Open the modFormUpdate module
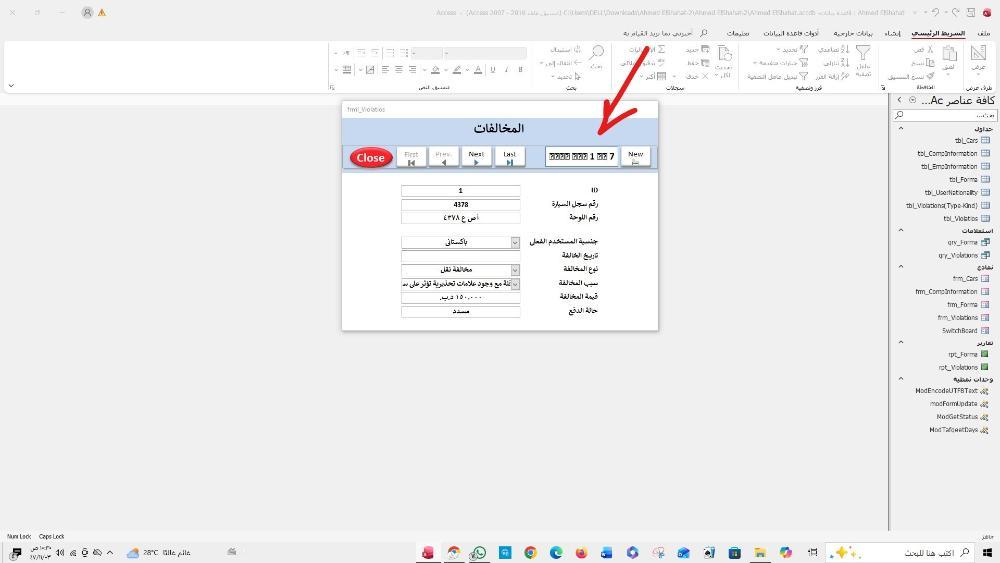 [954, 404]
